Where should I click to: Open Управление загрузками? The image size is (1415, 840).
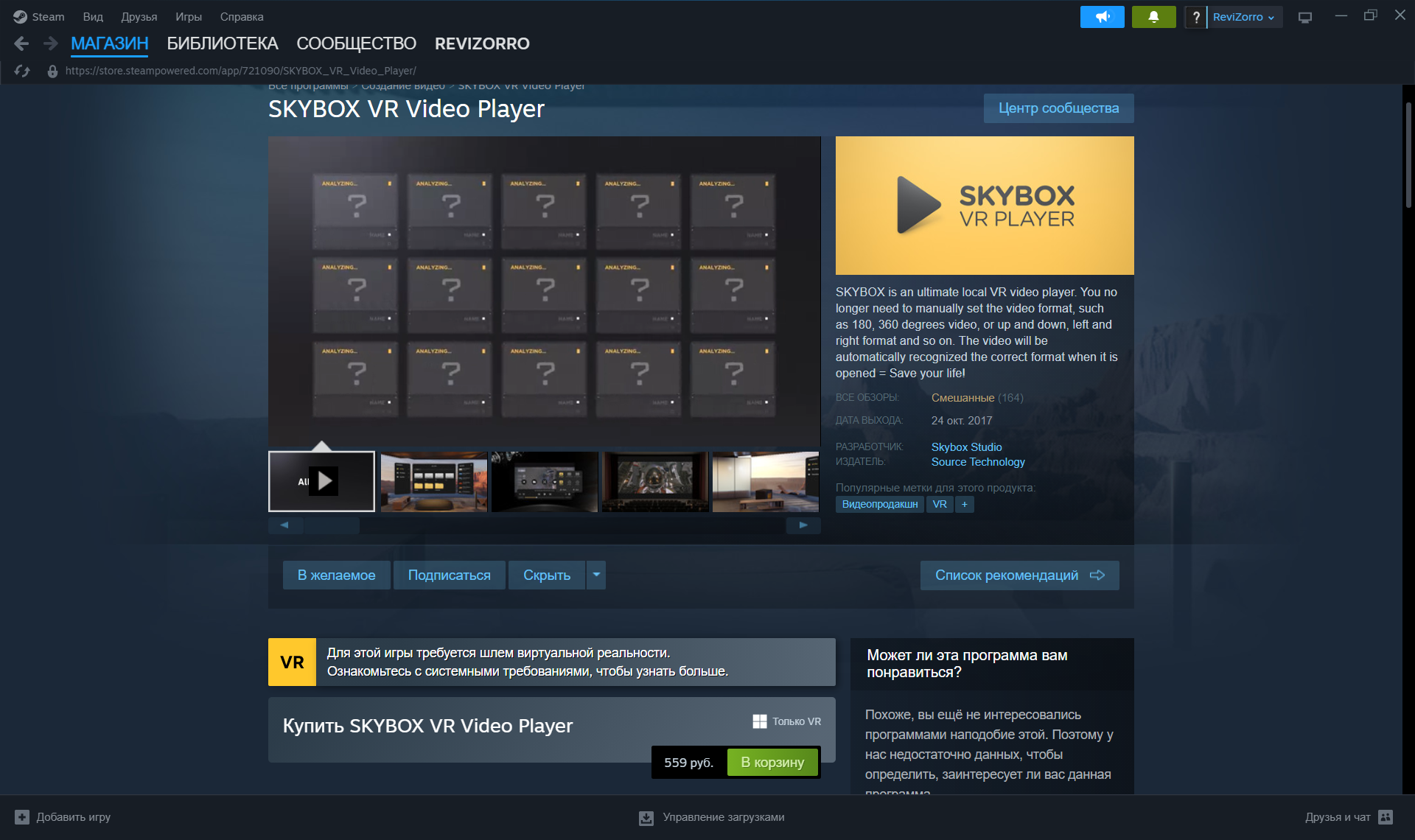[x=723, y=817]
